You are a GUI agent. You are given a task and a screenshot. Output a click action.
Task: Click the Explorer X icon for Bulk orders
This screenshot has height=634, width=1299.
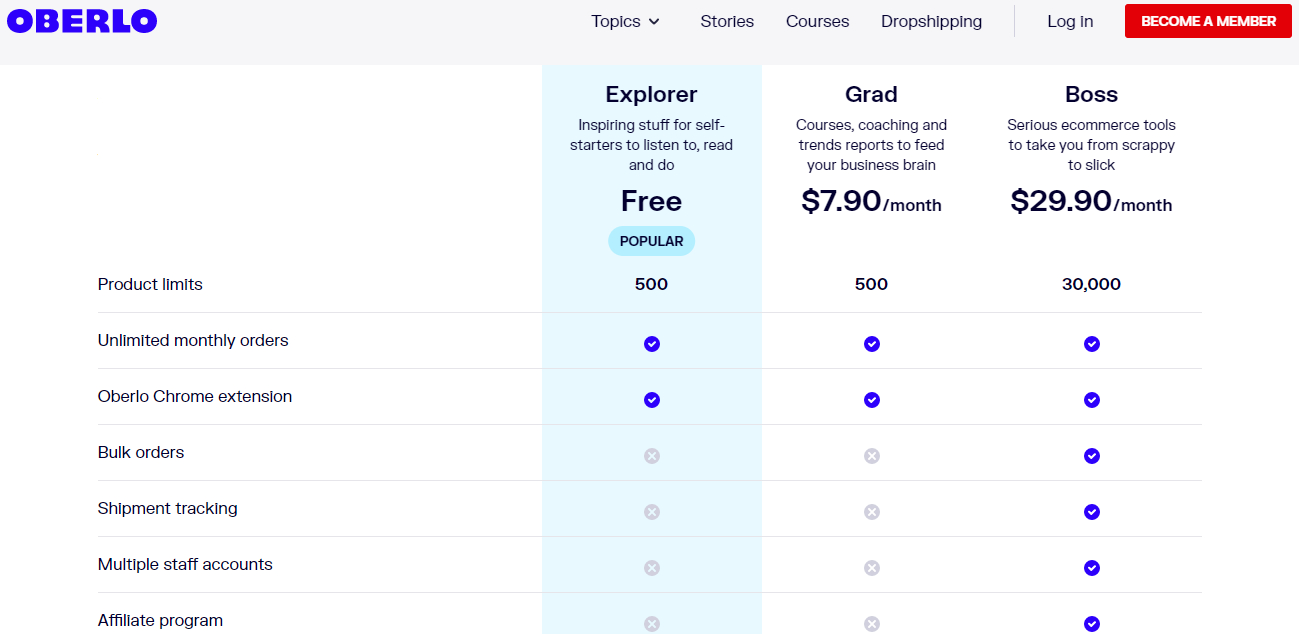(651, 455)
